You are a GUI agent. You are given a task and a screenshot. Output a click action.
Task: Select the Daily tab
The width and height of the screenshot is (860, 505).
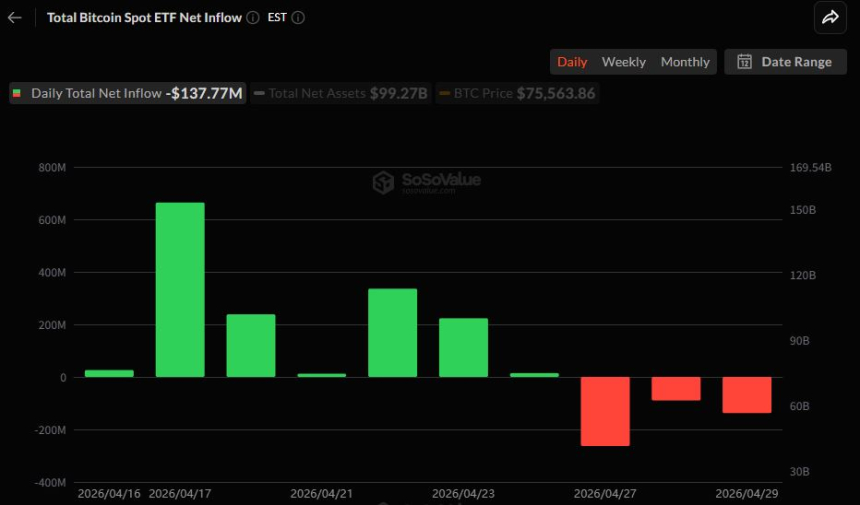point(572,62)
